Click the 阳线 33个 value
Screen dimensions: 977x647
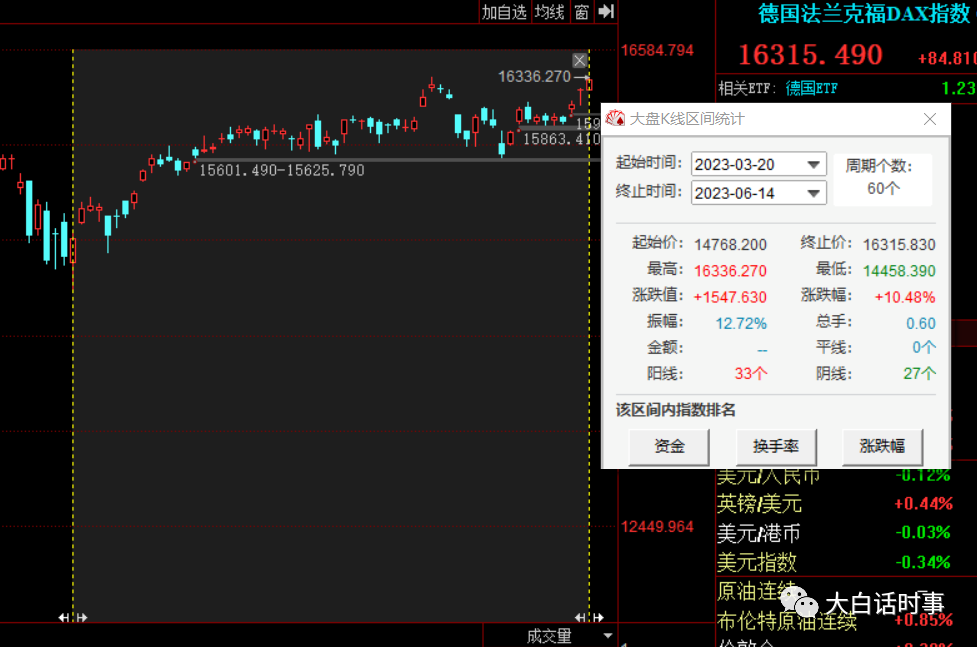(750, 374)
